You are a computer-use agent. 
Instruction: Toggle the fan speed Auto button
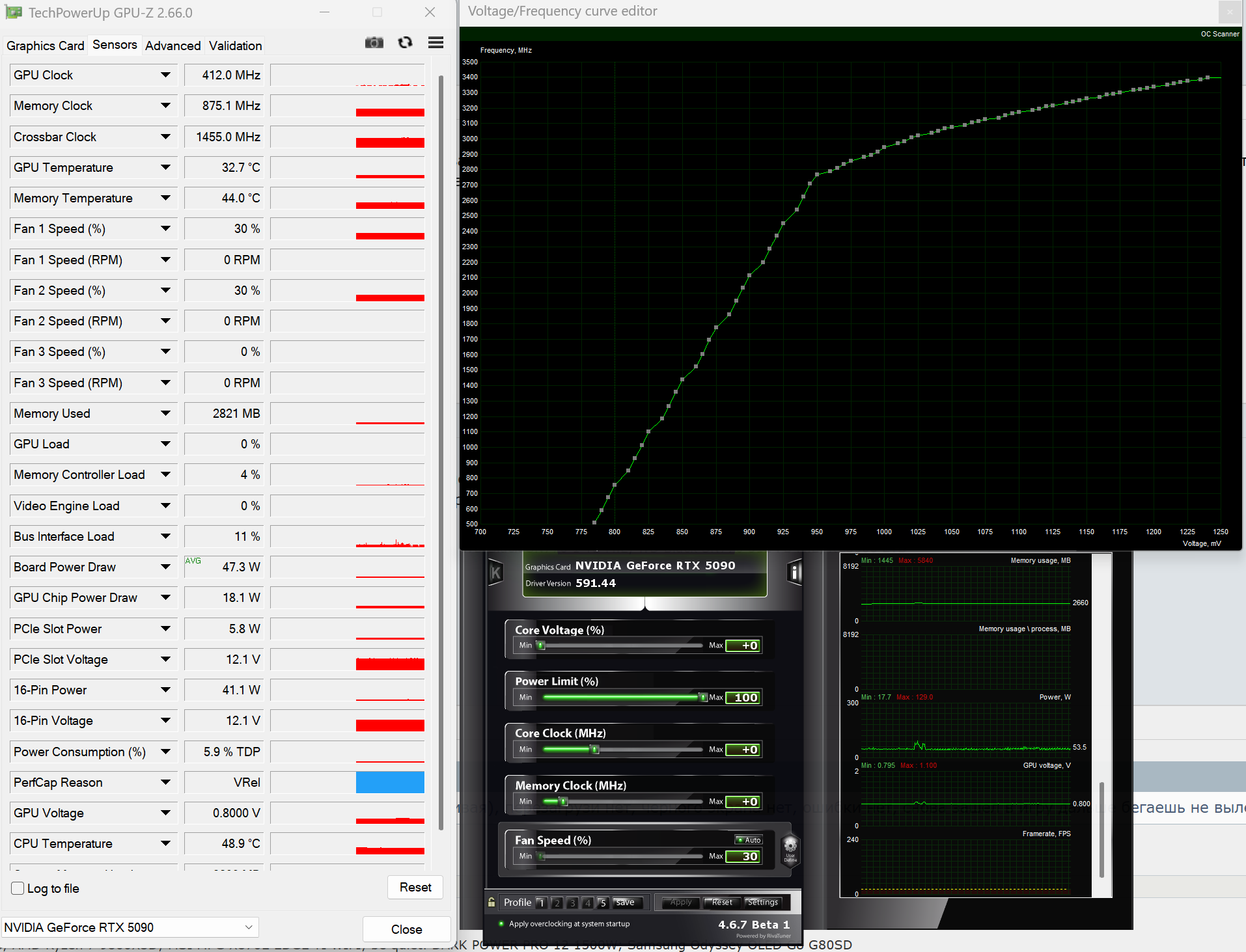pos(749,839)
